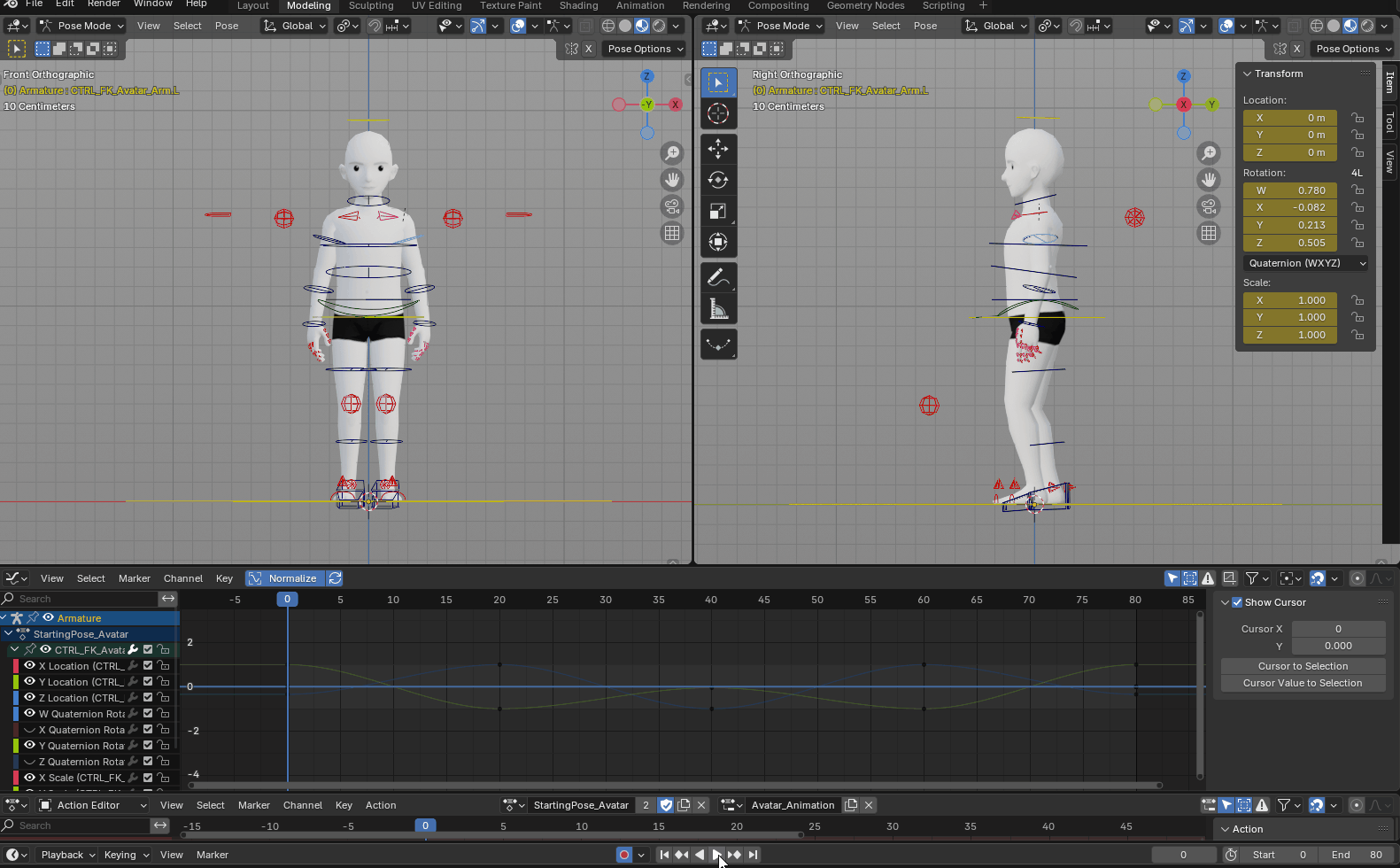Hide the X Location channel curve
This screenshot has height=868, width=1400.
29,666
